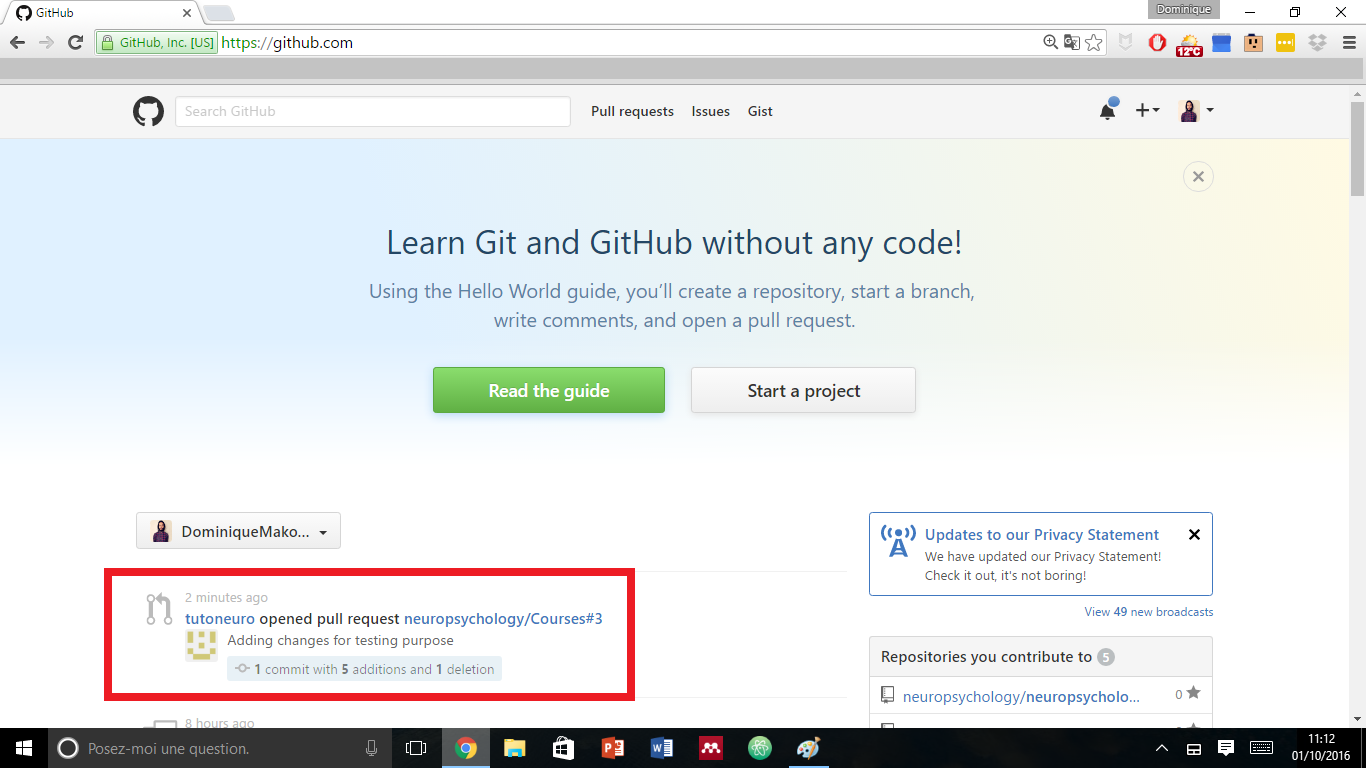The image size is (1366, 768).
Task: Open Gist in the header
Action: point(760,111)
